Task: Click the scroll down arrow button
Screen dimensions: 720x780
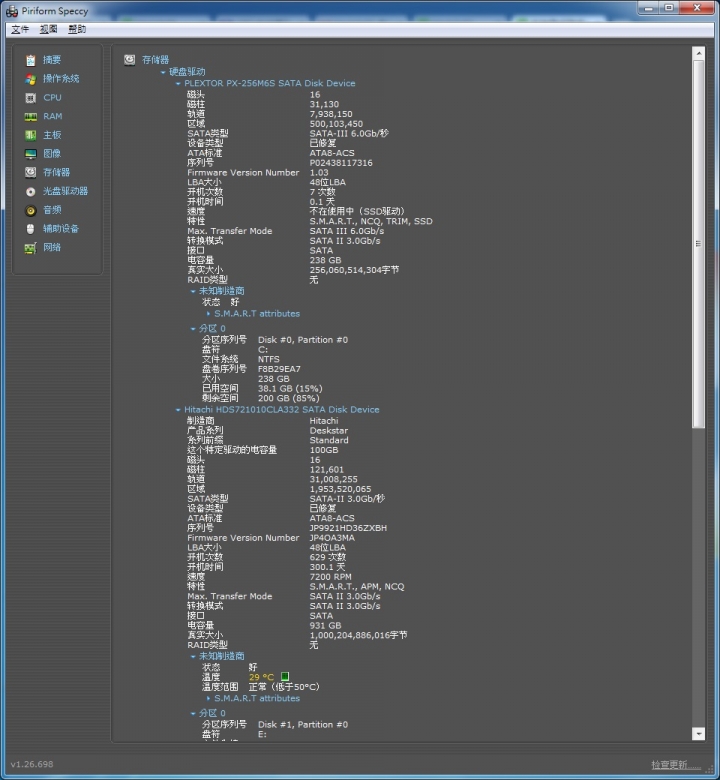Action: pos(699,734)
